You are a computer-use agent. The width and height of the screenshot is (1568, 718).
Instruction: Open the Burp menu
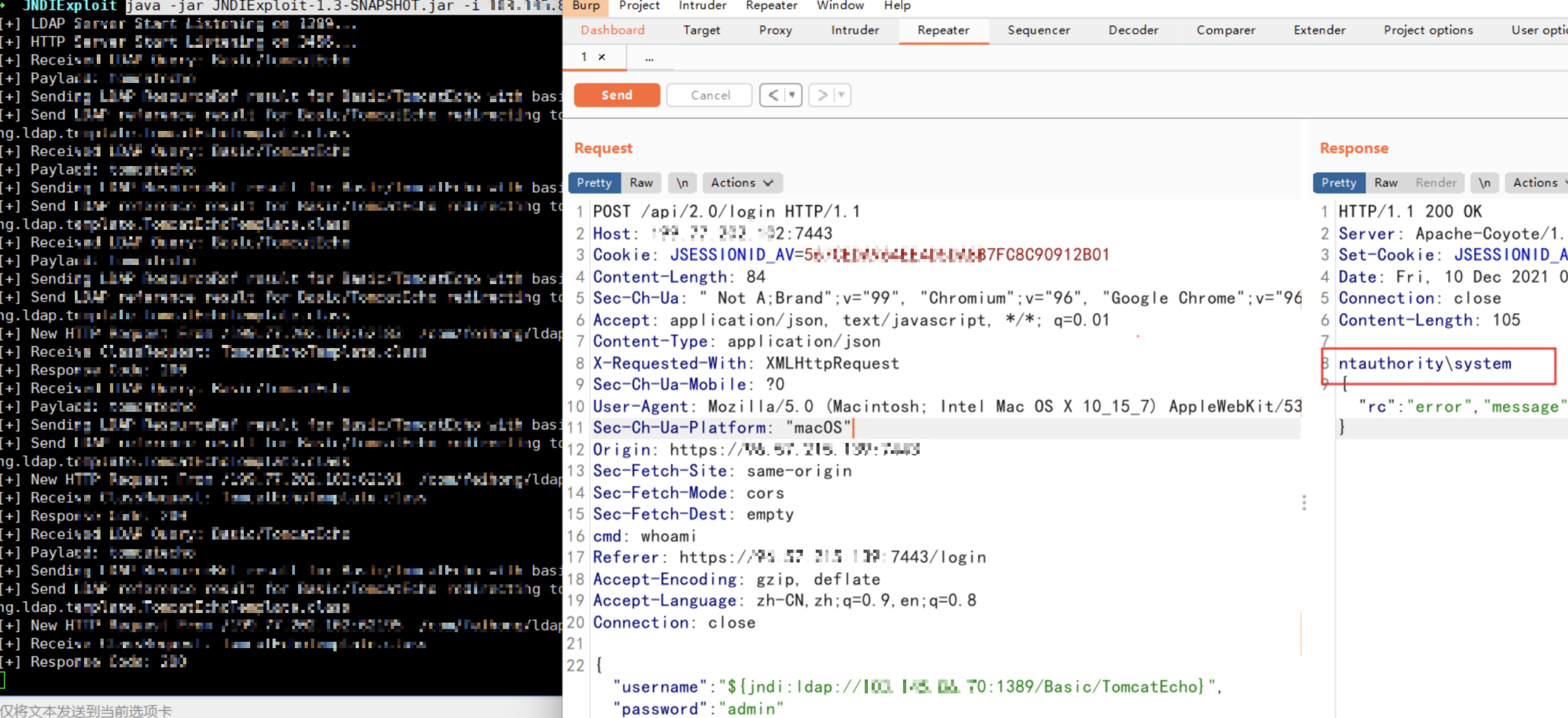click(585, 5)
